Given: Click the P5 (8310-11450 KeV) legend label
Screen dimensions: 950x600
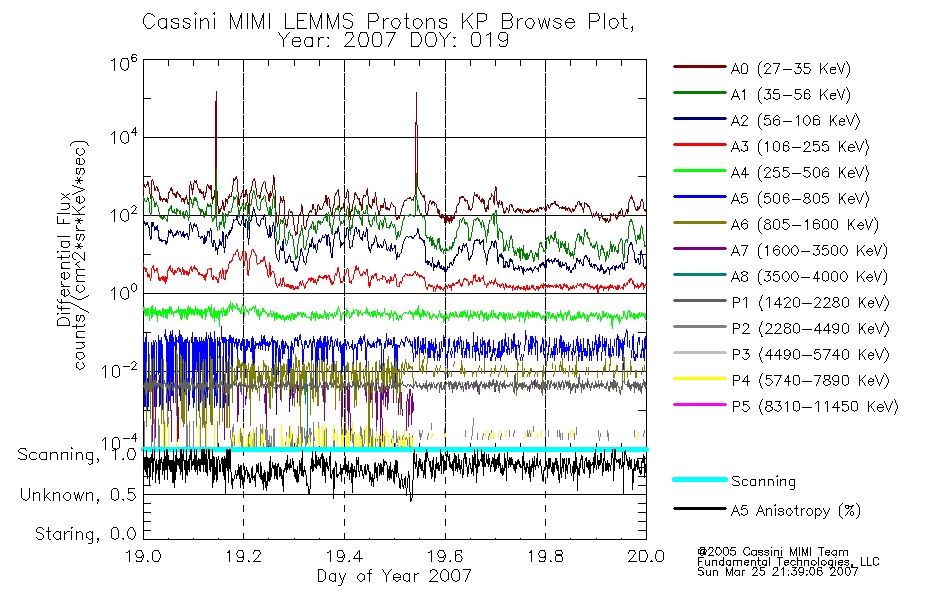Looking at the screenshot, I should [x=814, y=406].
